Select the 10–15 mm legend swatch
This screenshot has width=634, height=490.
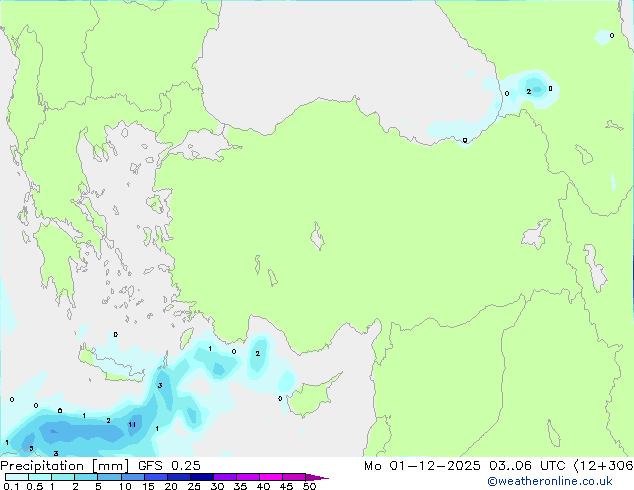[x=132, y=477]
